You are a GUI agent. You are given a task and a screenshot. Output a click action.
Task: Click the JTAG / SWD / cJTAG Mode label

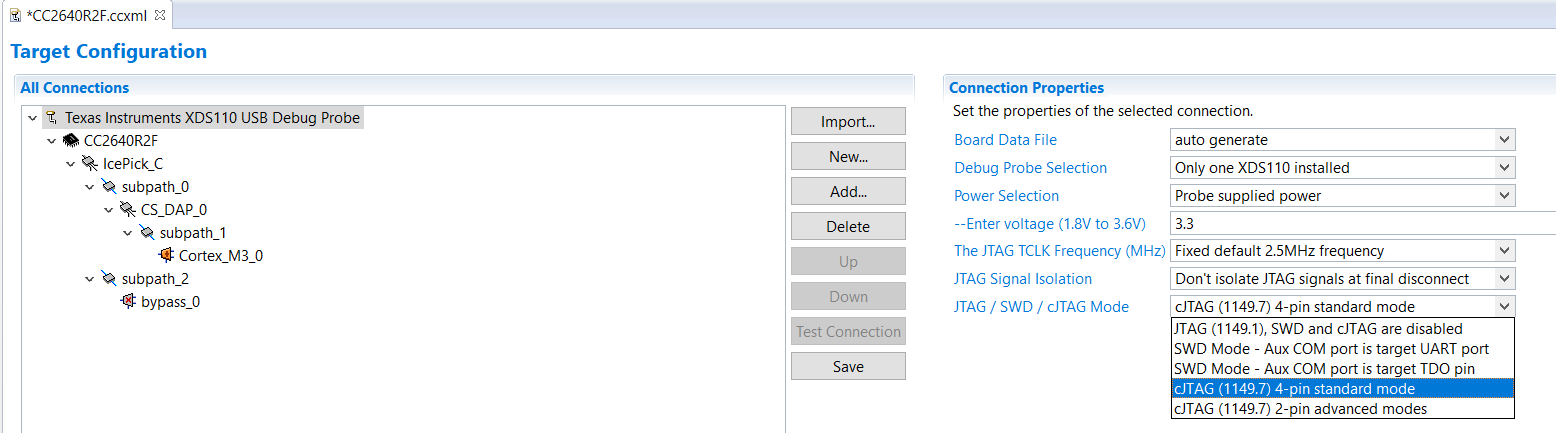(x=1041, y=307)
